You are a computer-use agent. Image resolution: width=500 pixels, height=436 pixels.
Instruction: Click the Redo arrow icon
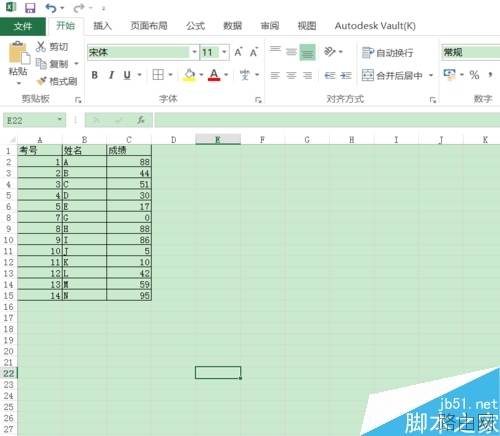[x=79, y=8]
